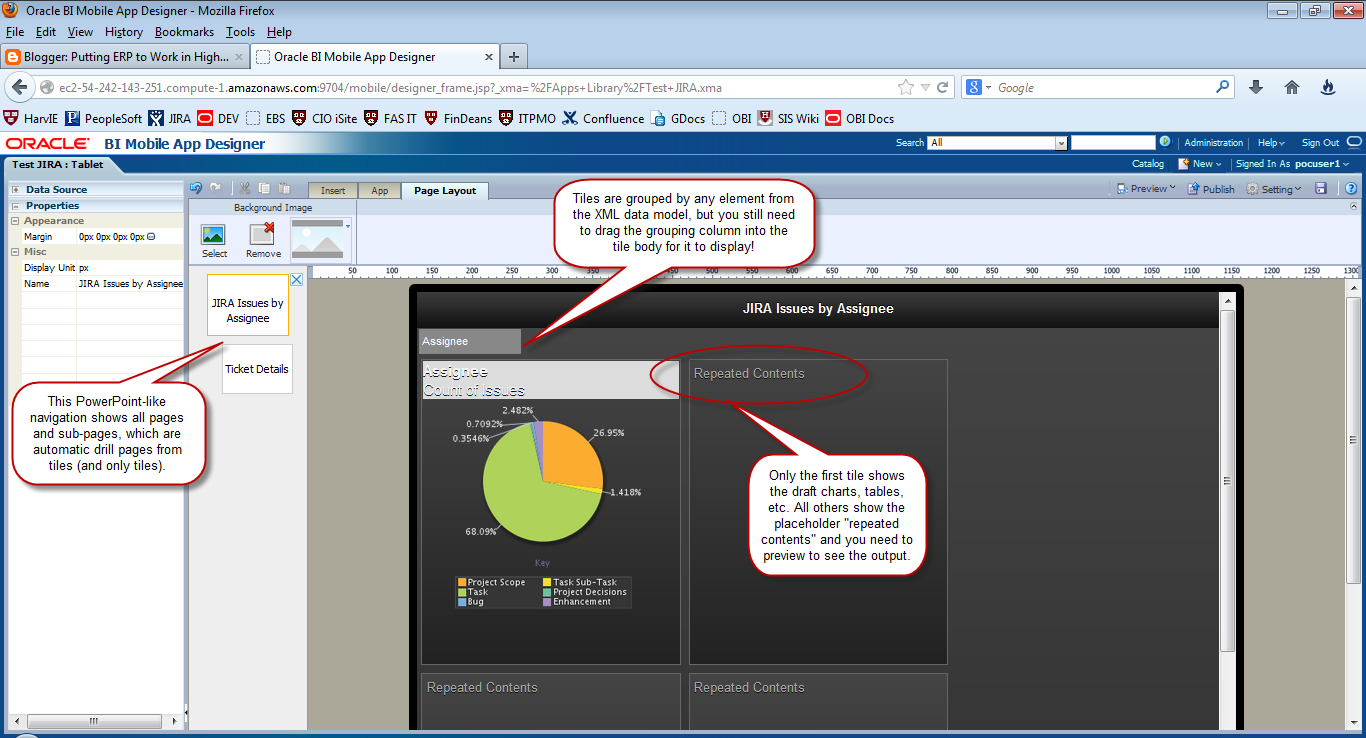Image resolution: width=1366 pixels, height=738 pixels.
Task: Open the Firefox Bookmarks menu
Action: click(184, 32)
